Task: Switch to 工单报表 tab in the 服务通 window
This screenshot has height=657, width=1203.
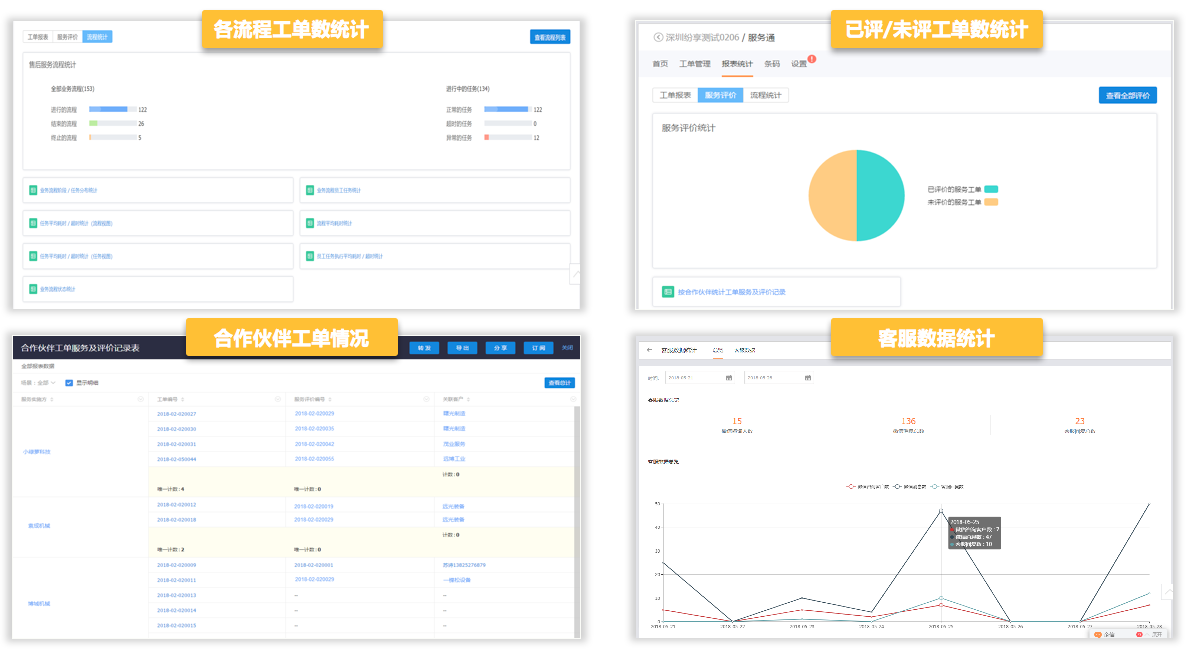Action: 676,95
